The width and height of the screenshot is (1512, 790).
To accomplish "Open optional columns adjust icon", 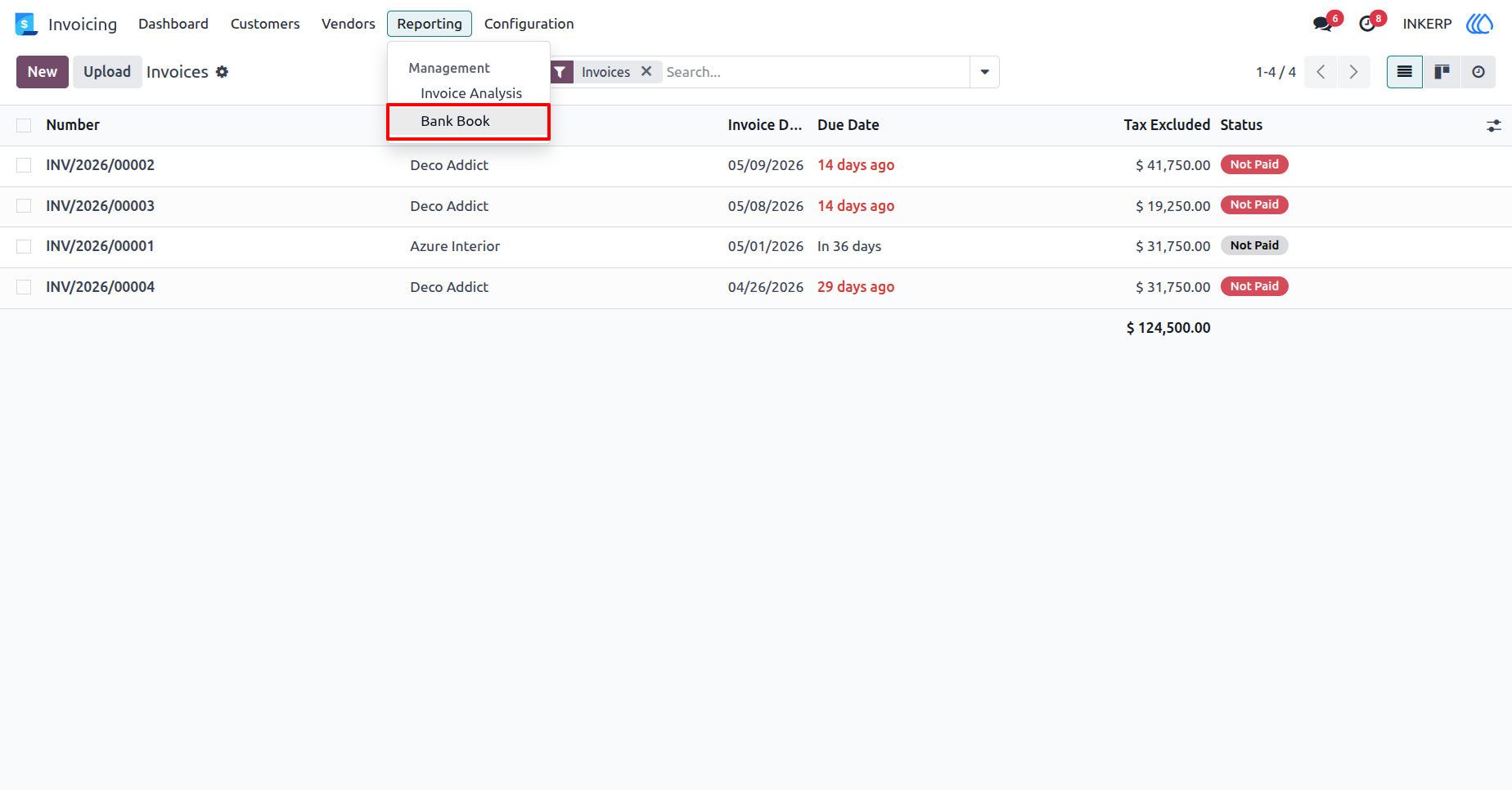I will [x=1494, y=125].
